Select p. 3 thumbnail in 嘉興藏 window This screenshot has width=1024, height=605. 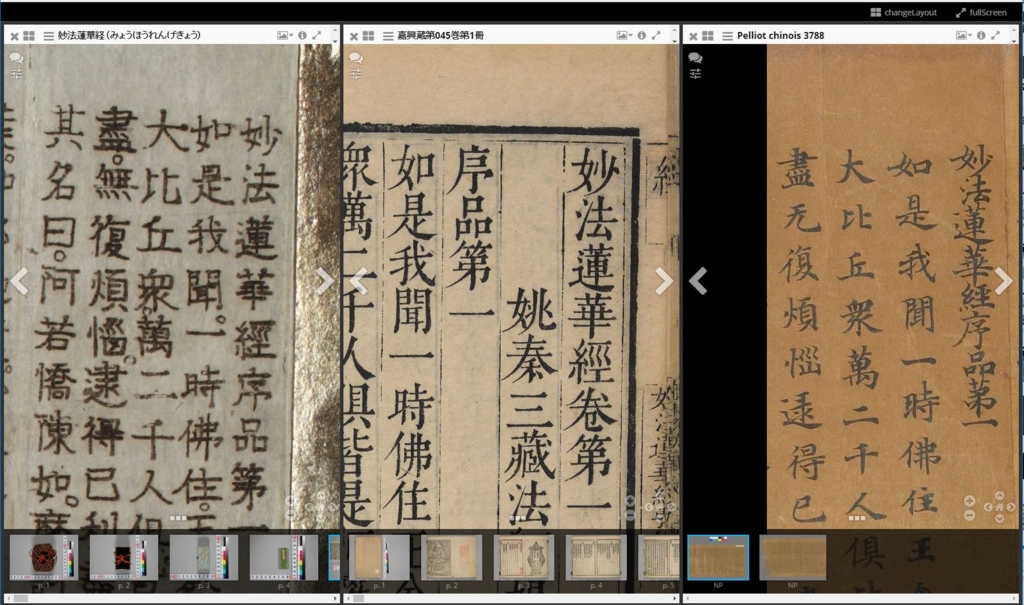coord(524,558)
